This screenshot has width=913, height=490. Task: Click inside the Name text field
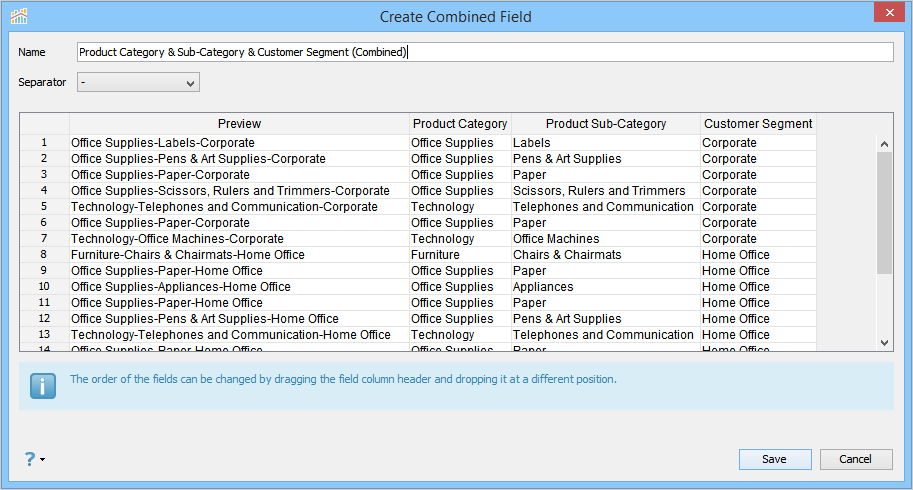pyautogui.click(x=484, y=52)
